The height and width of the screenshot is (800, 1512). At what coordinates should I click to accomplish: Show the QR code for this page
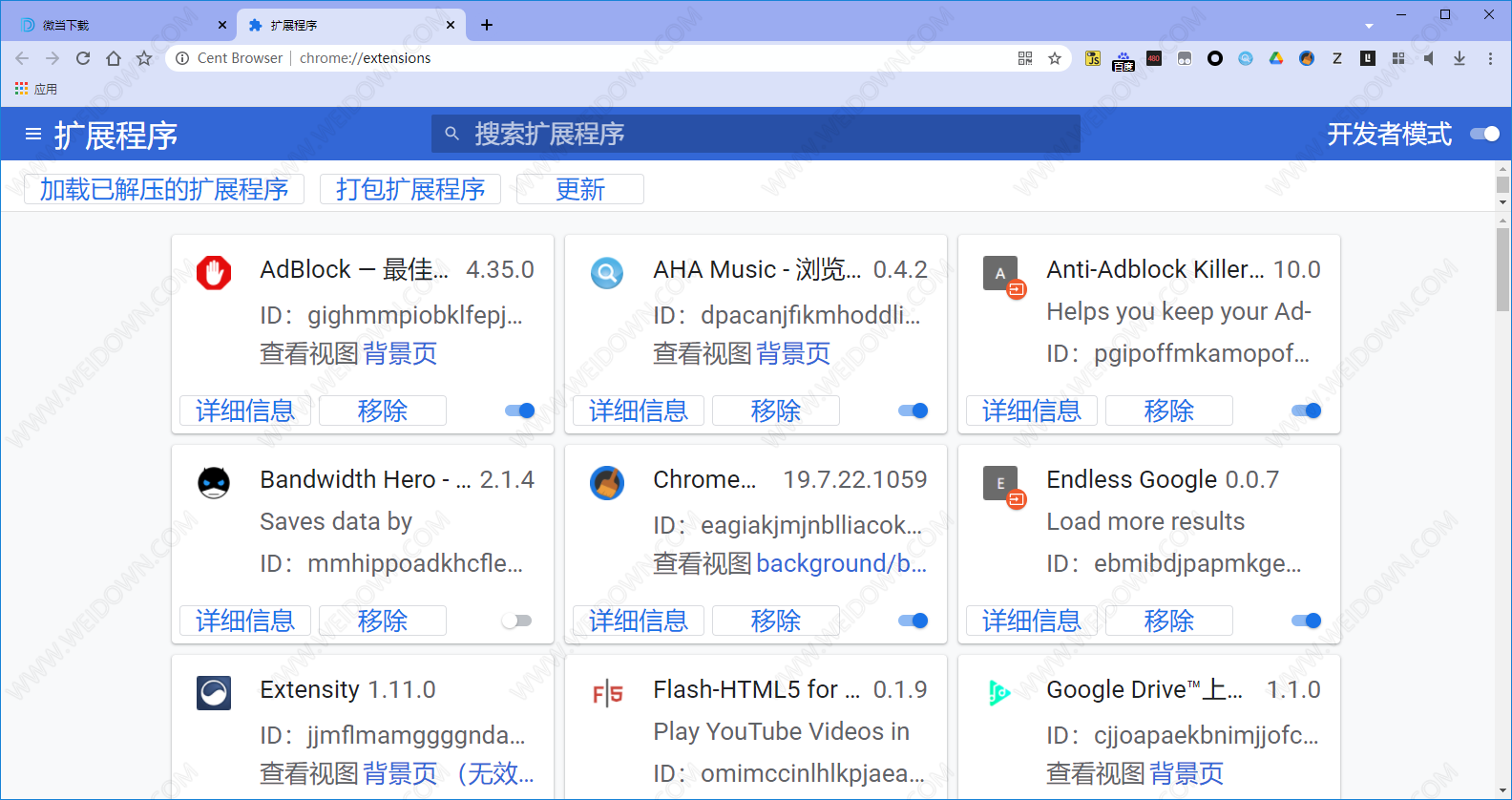tap(1025, 58)
